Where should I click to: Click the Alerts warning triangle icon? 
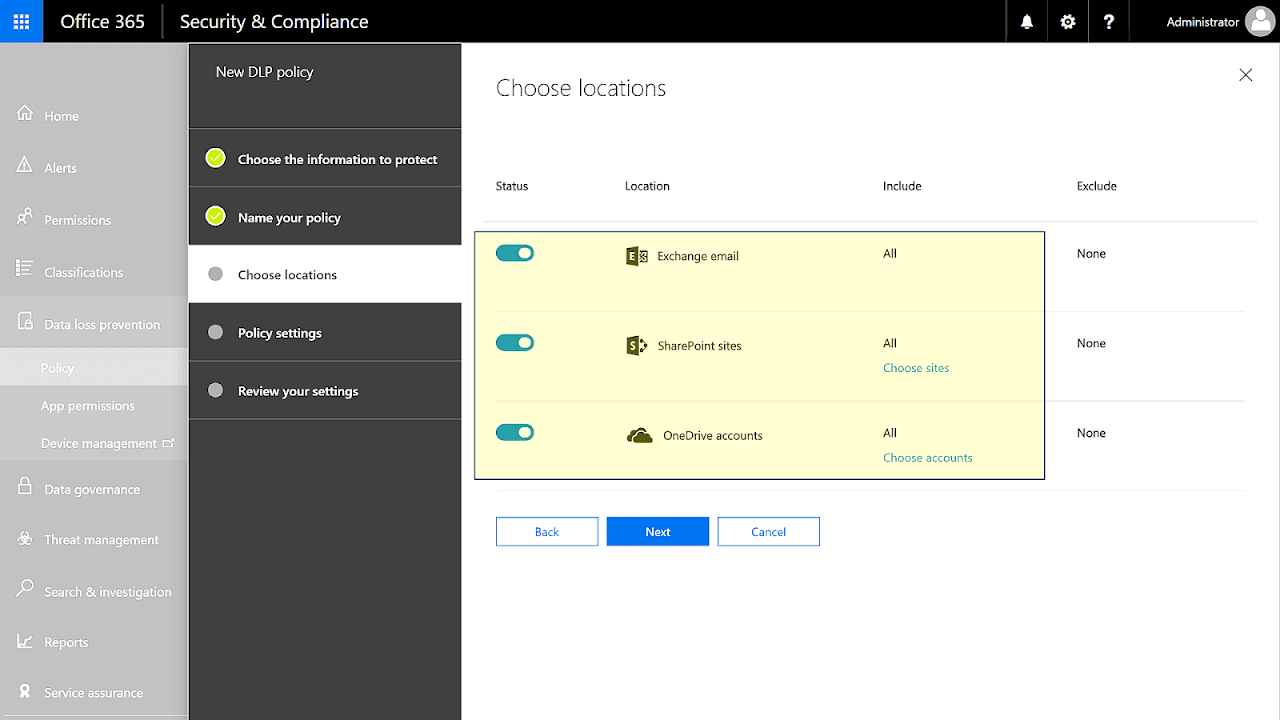tap(25, 166)
